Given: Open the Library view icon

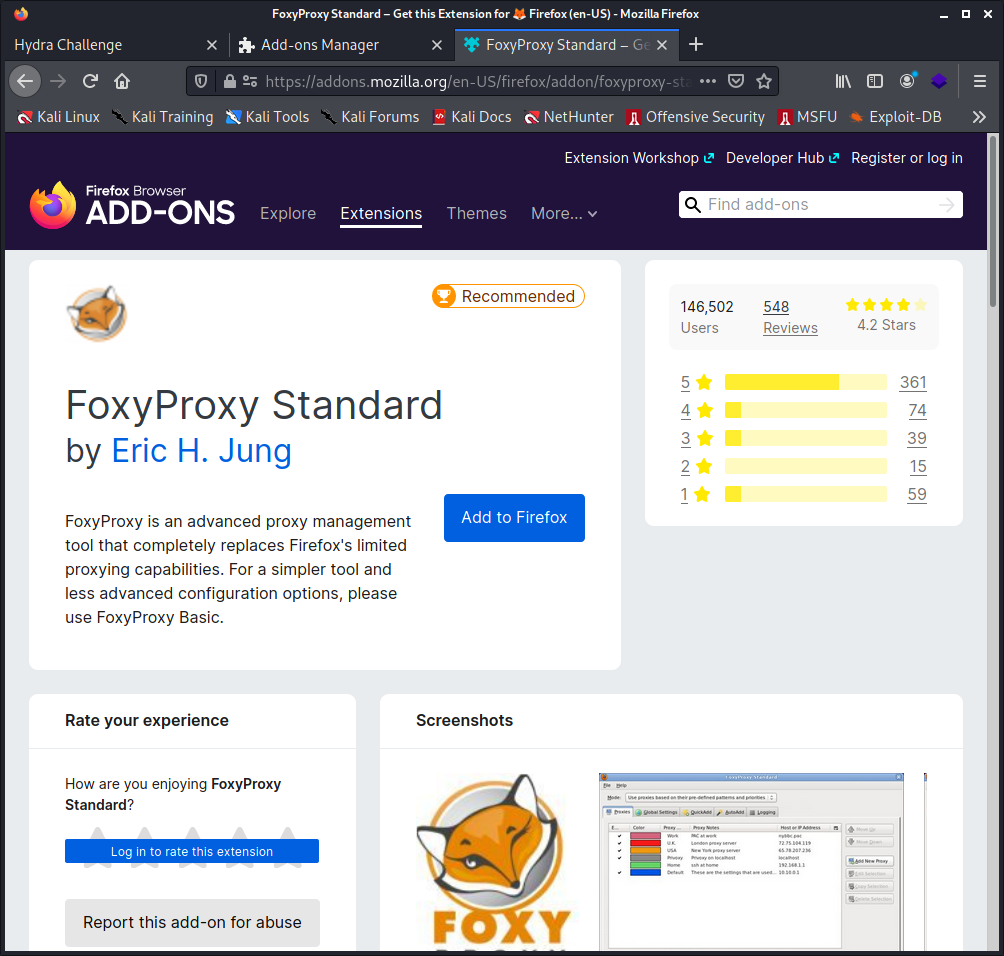Looking at the screenshot, I should tap(843, 81).
